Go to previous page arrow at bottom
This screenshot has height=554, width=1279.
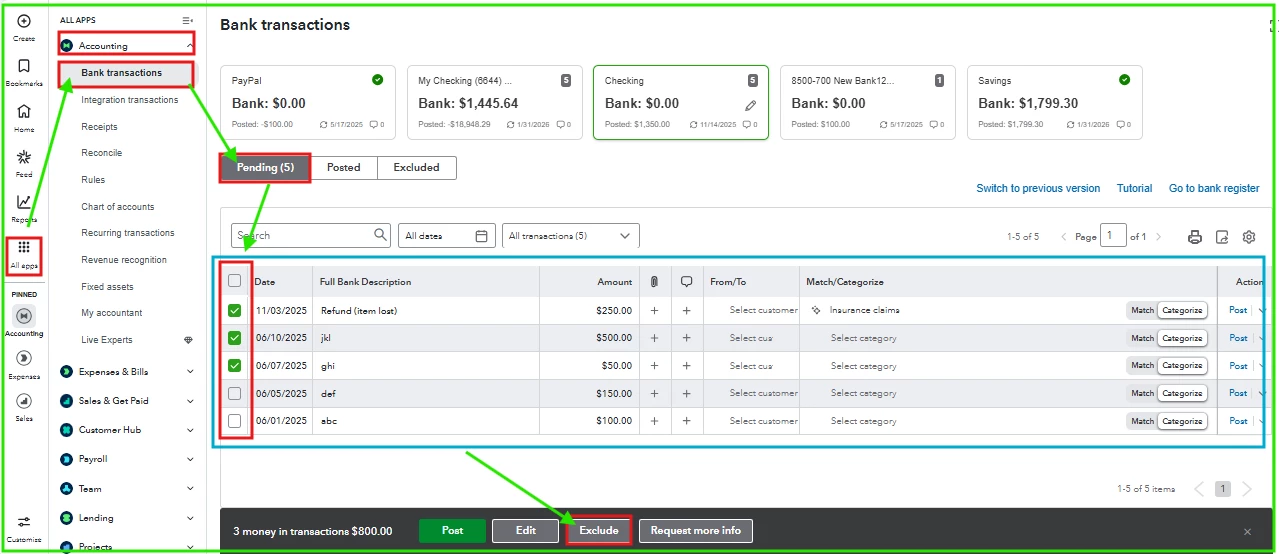(1199, 489)
